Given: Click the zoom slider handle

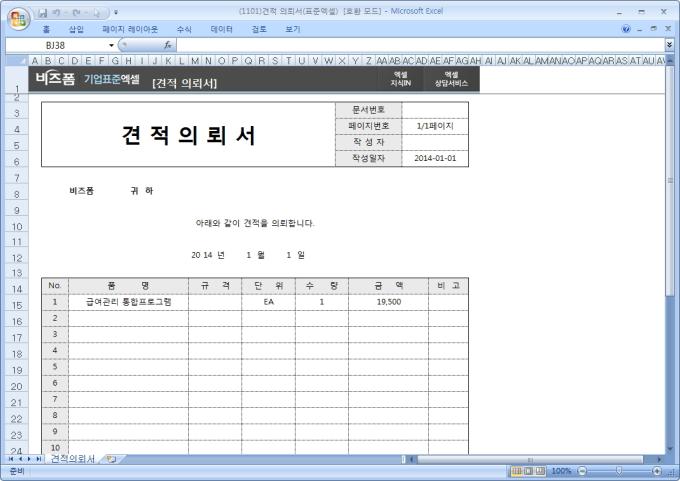Looking at the screenshot, I should click(619, 471).
